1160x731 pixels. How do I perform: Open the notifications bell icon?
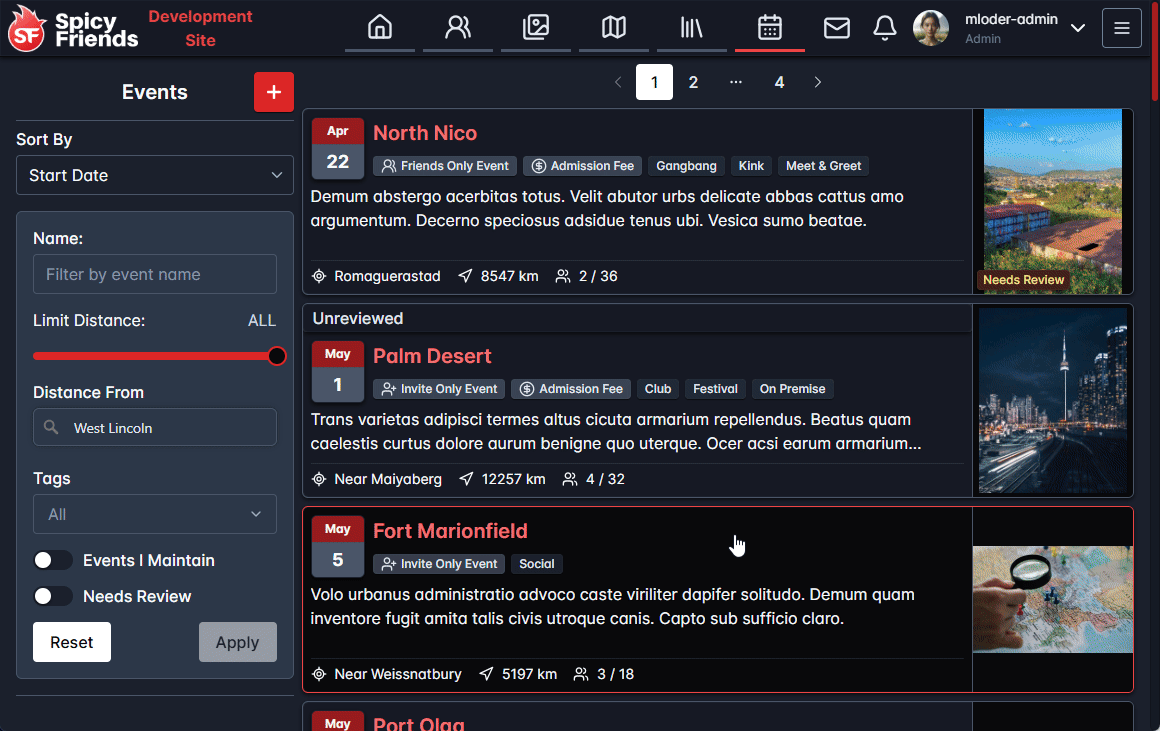885,28
